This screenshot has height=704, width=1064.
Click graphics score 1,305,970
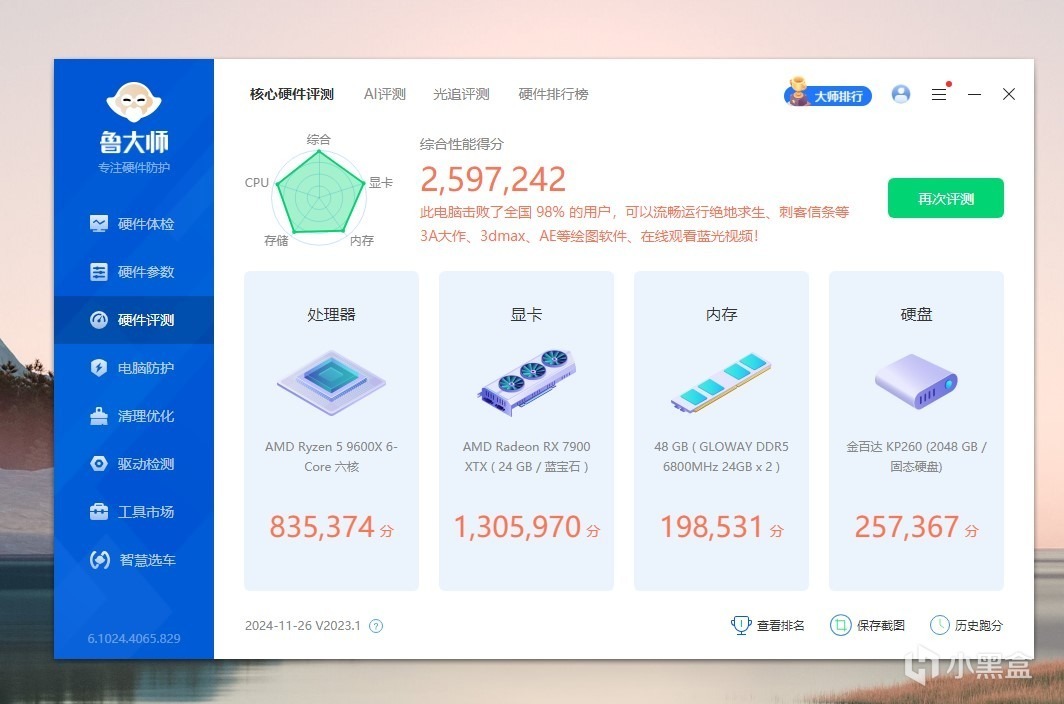pos(527,527)
